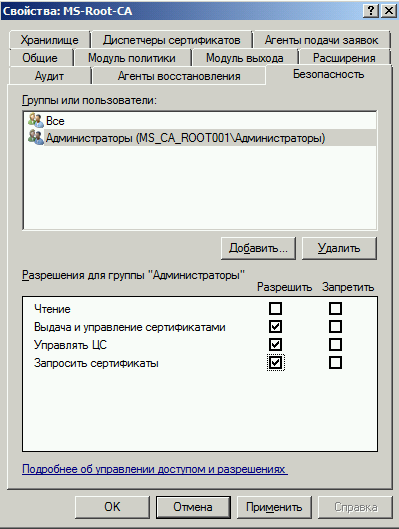Open the Модуль политики tab
399x529 pixels.
click(x=132, y=58)
